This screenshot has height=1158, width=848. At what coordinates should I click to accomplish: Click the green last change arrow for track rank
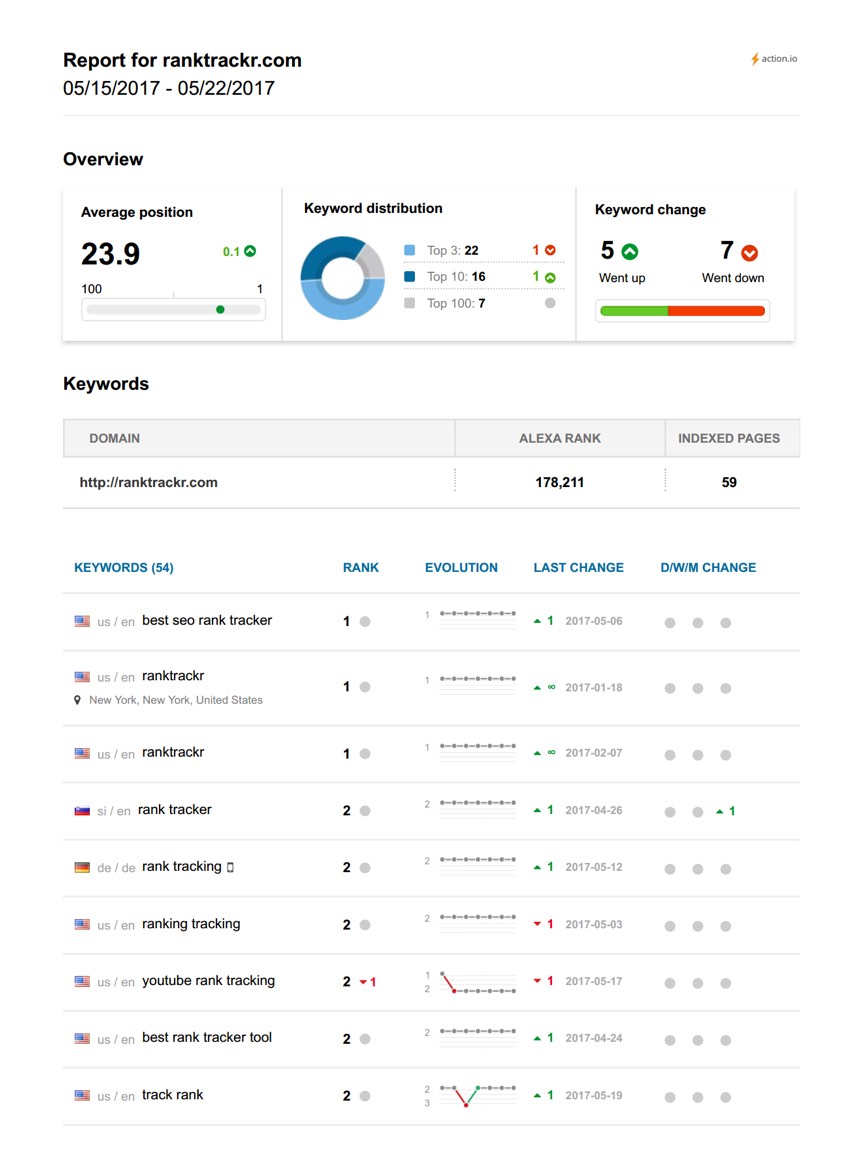click(x=537, y=1096)
